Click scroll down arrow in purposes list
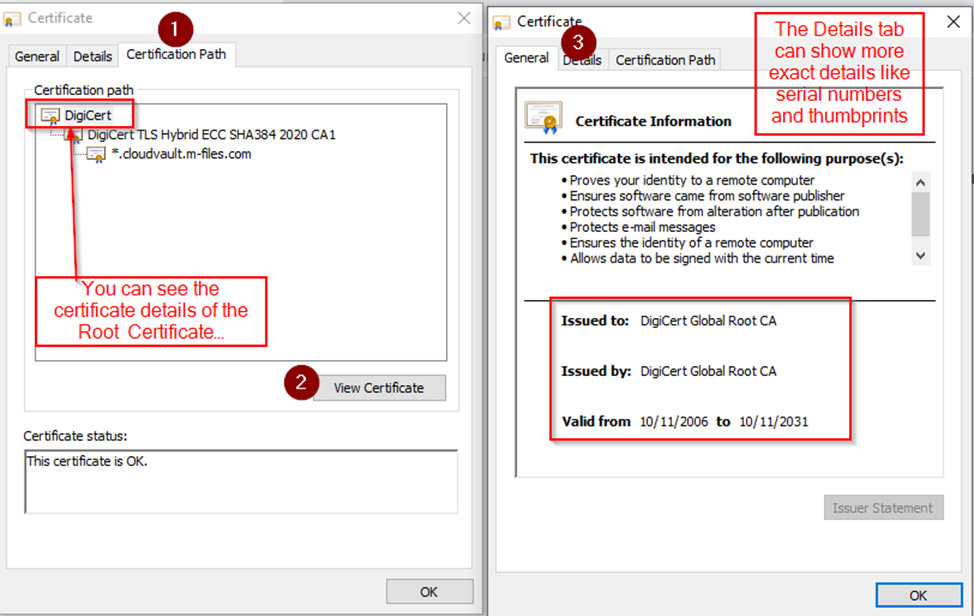The width and height of the screenshot is (974, 616). 921,255
